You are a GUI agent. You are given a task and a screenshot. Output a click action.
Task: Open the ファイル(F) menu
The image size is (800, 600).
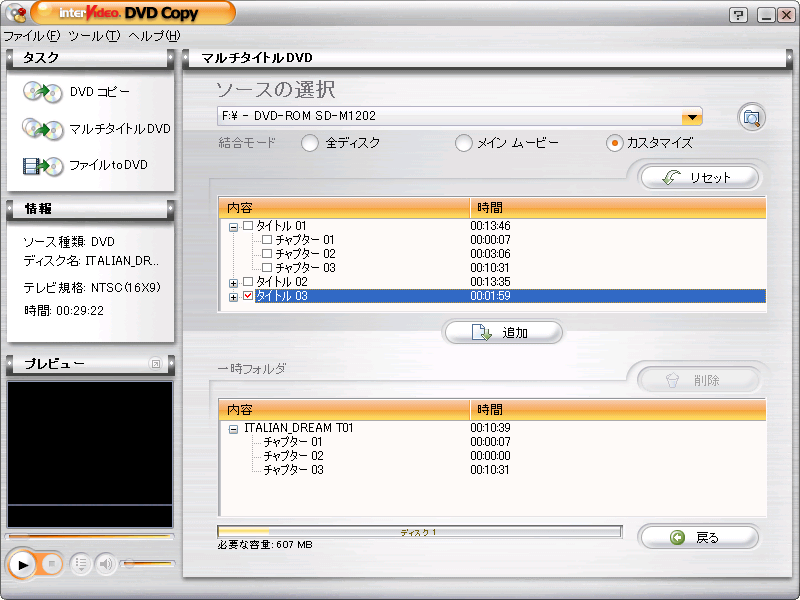click(x=32, y=36)
